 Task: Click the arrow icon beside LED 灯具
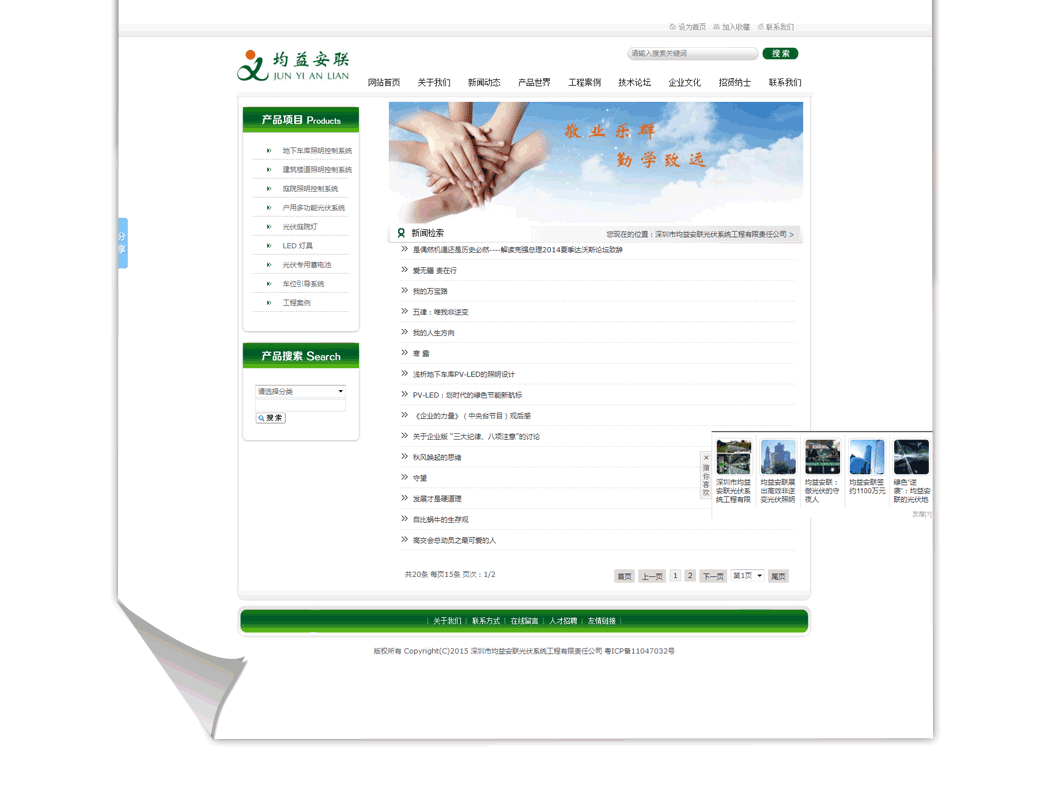269,246
